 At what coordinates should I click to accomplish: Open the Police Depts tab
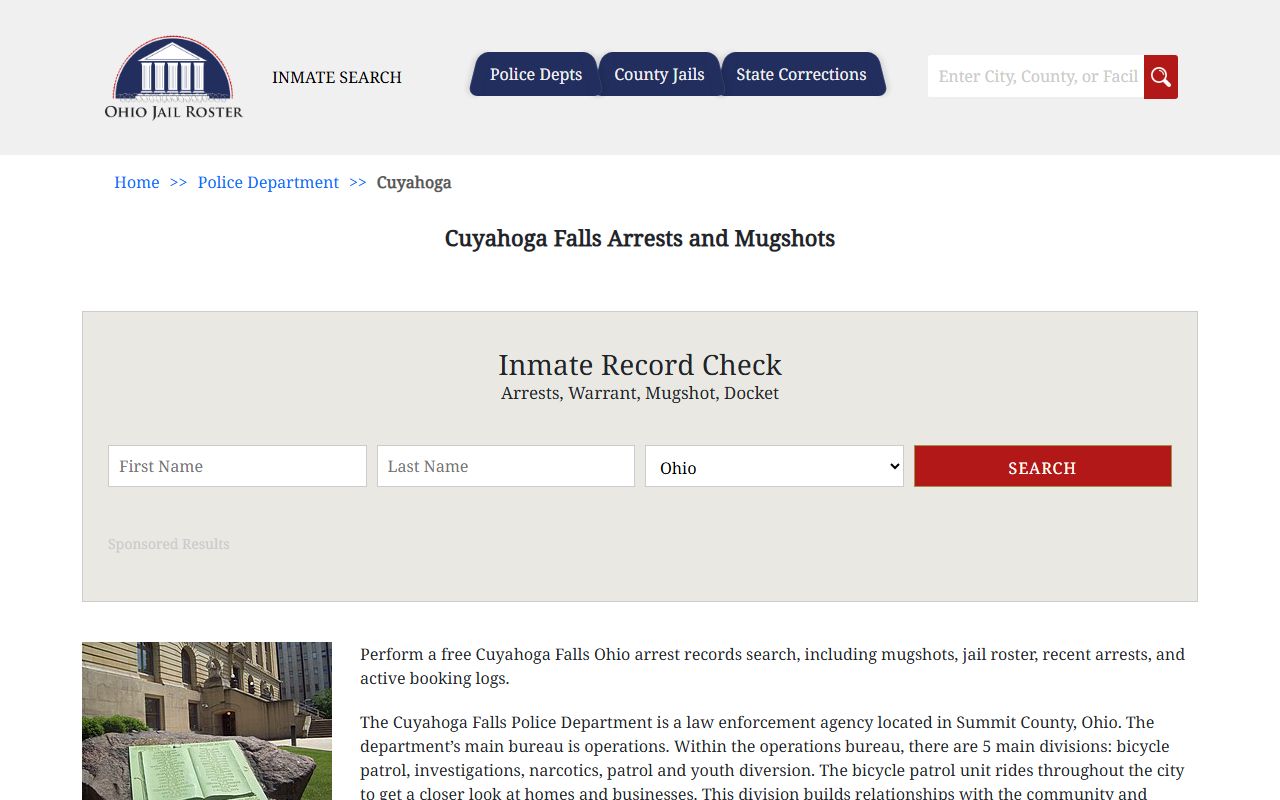(535, 74)
